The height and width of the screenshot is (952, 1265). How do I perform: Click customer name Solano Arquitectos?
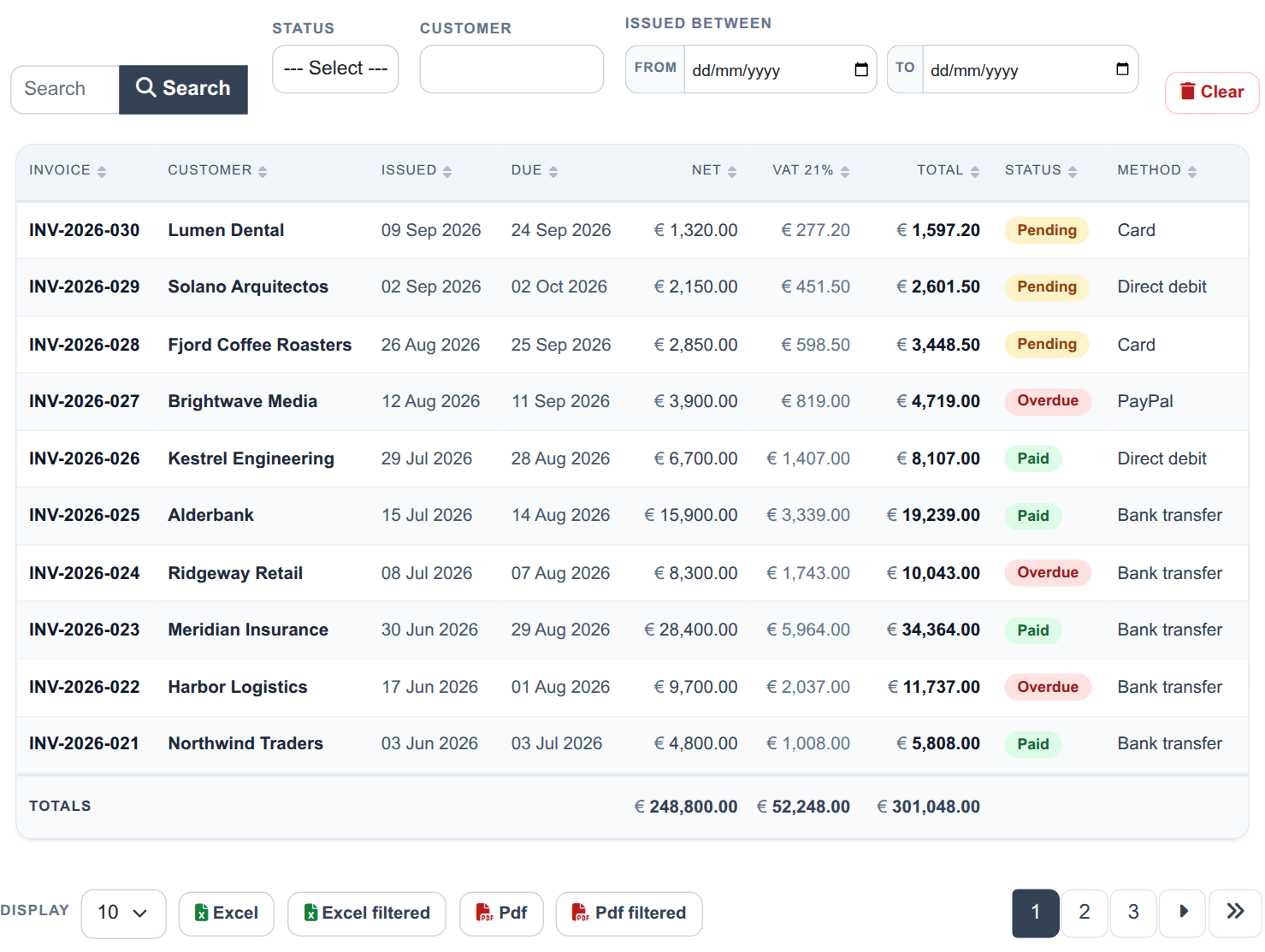248,287
